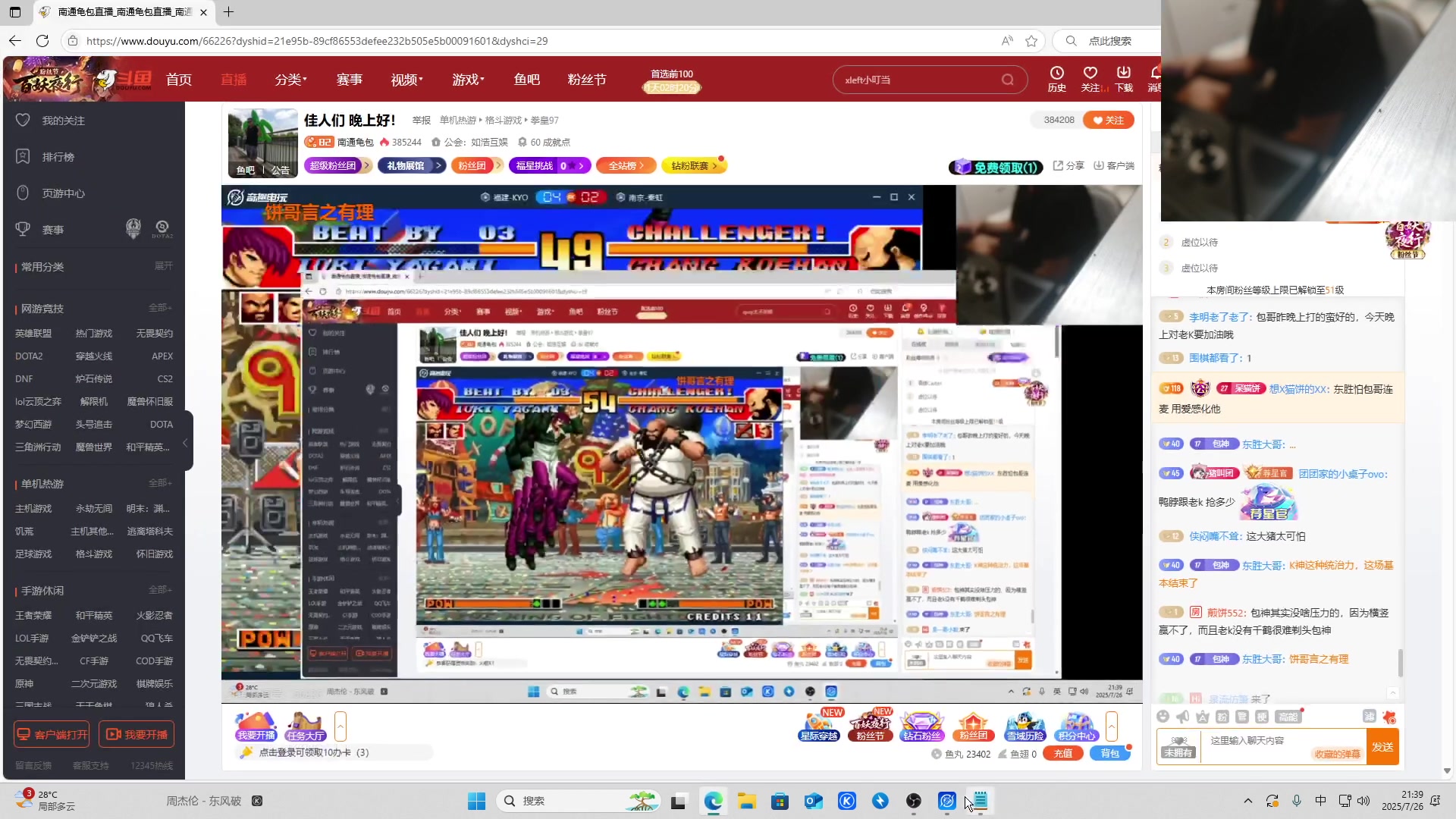Screen dimensions: 1456x819
Task: Click the 下载 download icon in header
Action: coord(1124,79)
